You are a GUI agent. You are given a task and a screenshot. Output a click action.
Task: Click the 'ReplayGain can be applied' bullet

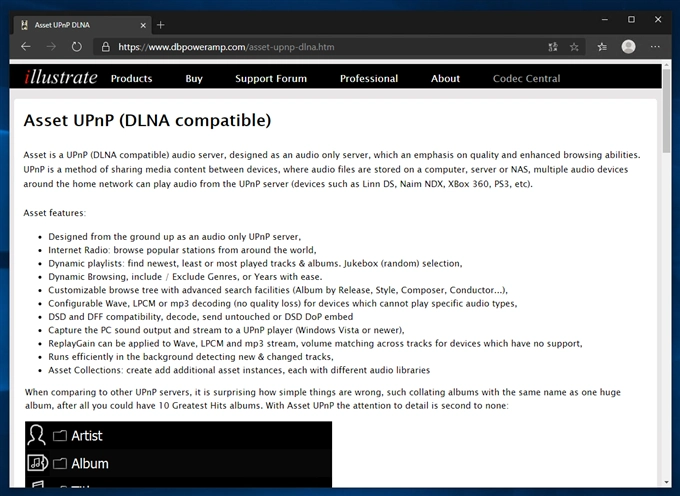(x=315, y=344)
